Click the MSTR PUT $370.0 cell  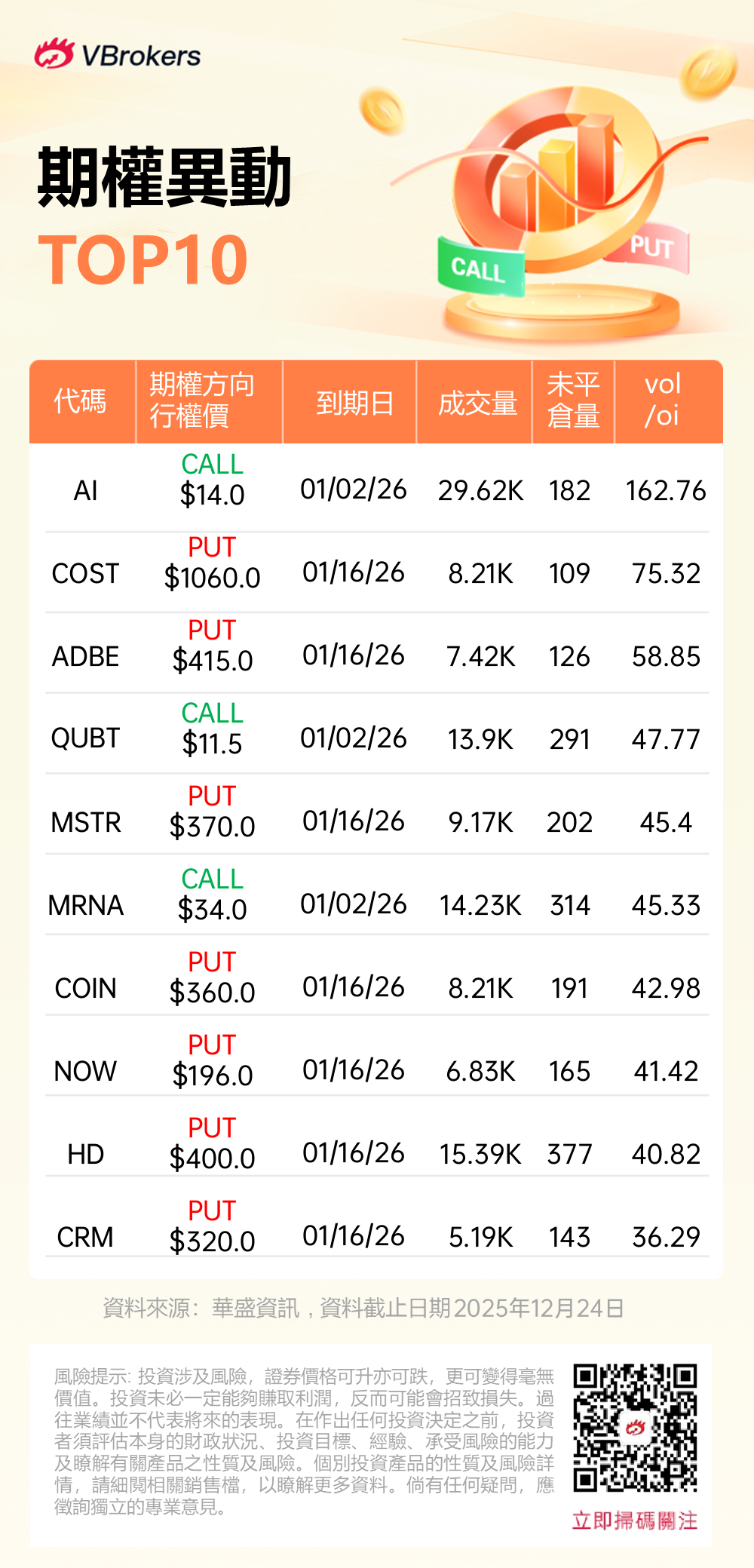pyautogui.click(x=212, y=812)
